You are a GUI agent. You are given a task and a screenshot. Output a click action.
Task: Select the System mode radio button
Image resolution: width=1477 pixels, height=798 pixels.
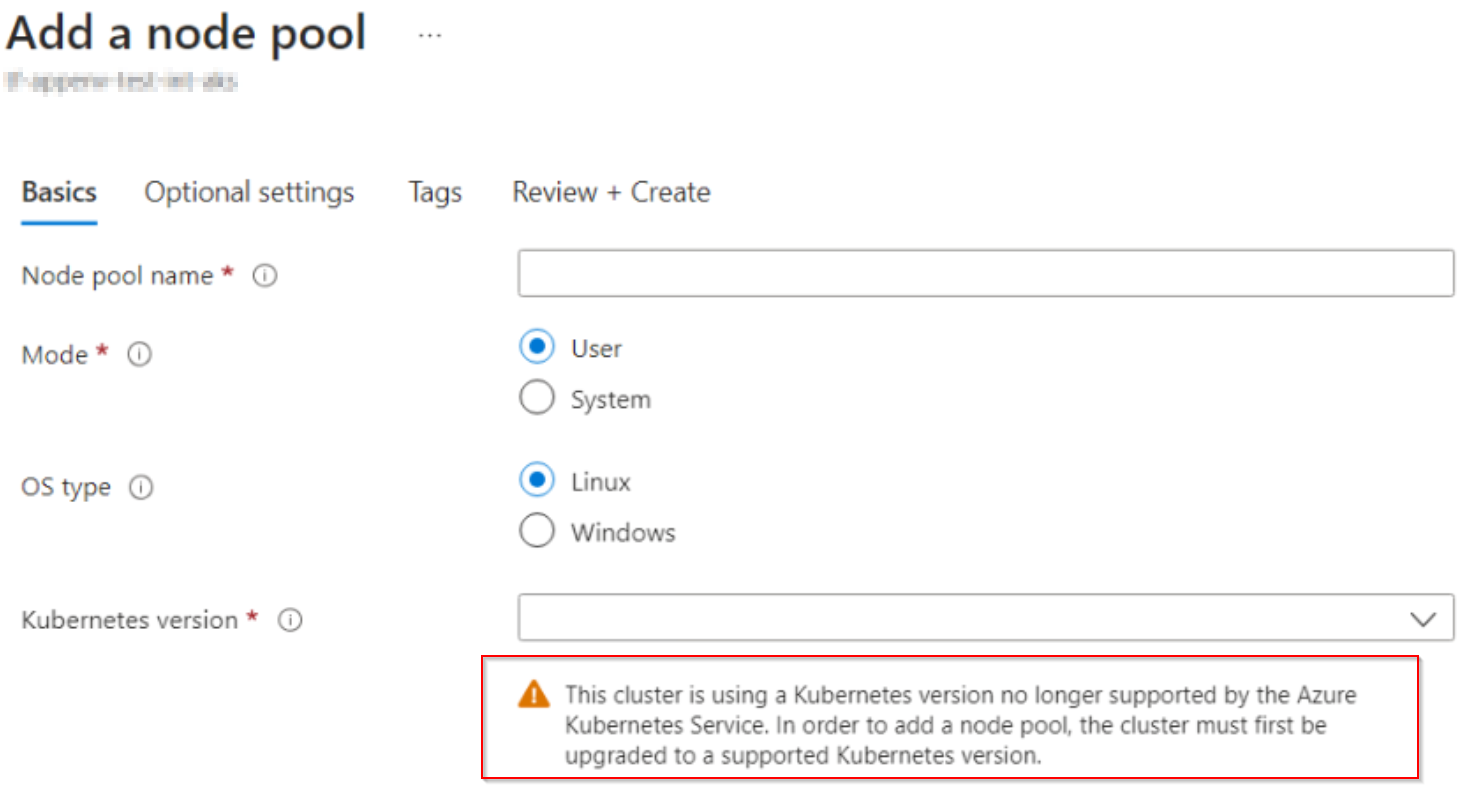point(537,398)
